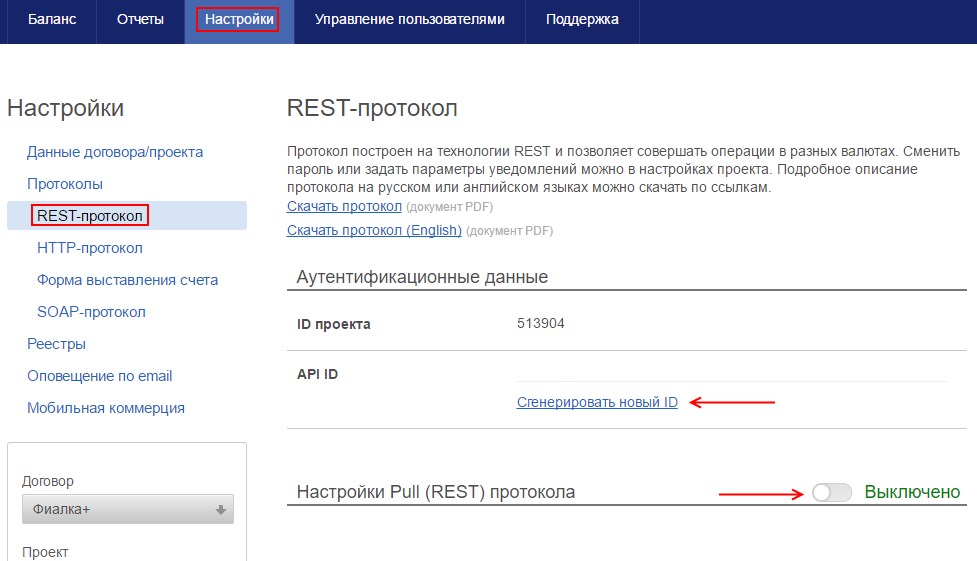Open the Реестры section
977x561 pixels.
click(56, 344)
